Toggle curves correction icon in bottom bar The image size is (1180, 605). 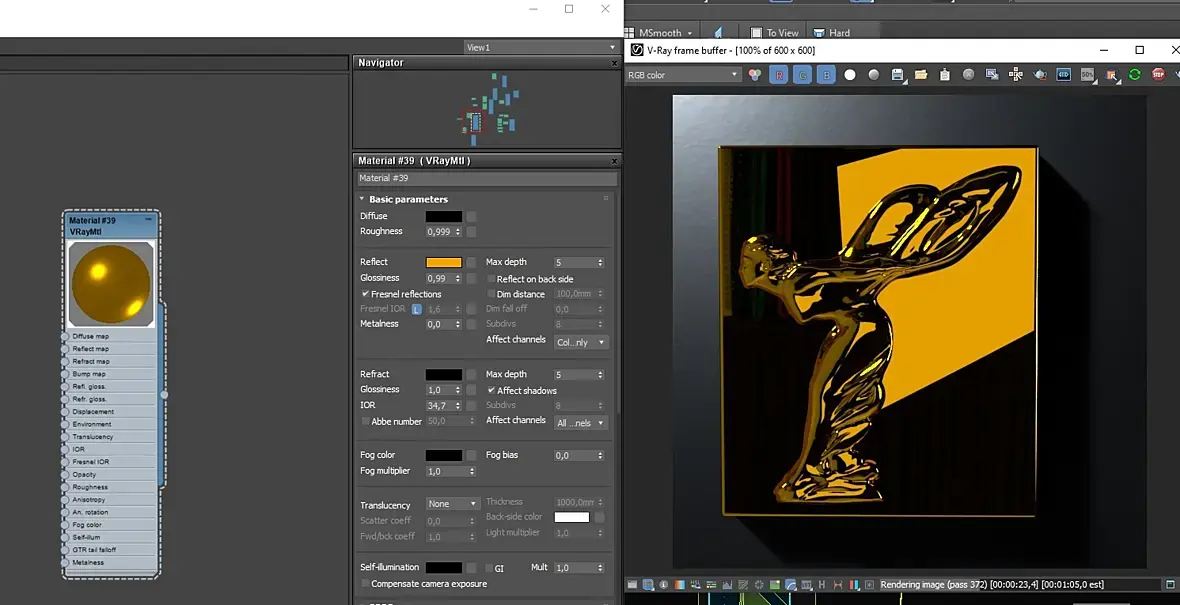point(743,585)
